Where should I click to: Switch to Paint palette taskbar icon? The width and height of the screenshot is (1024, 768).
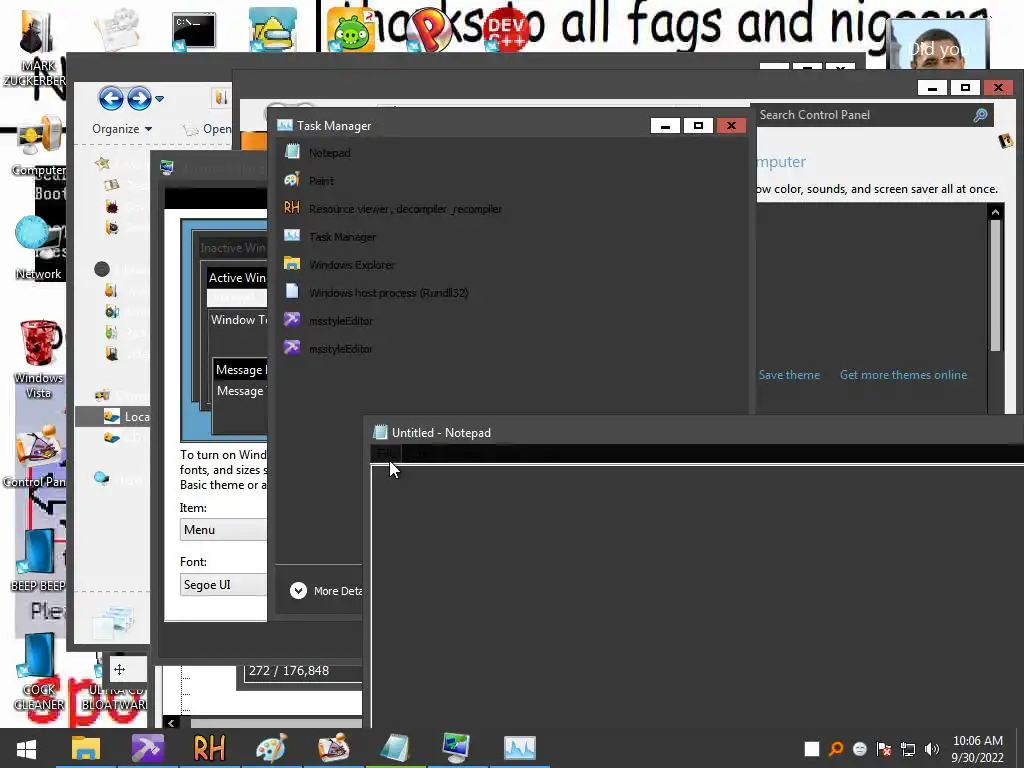(271, 748)
